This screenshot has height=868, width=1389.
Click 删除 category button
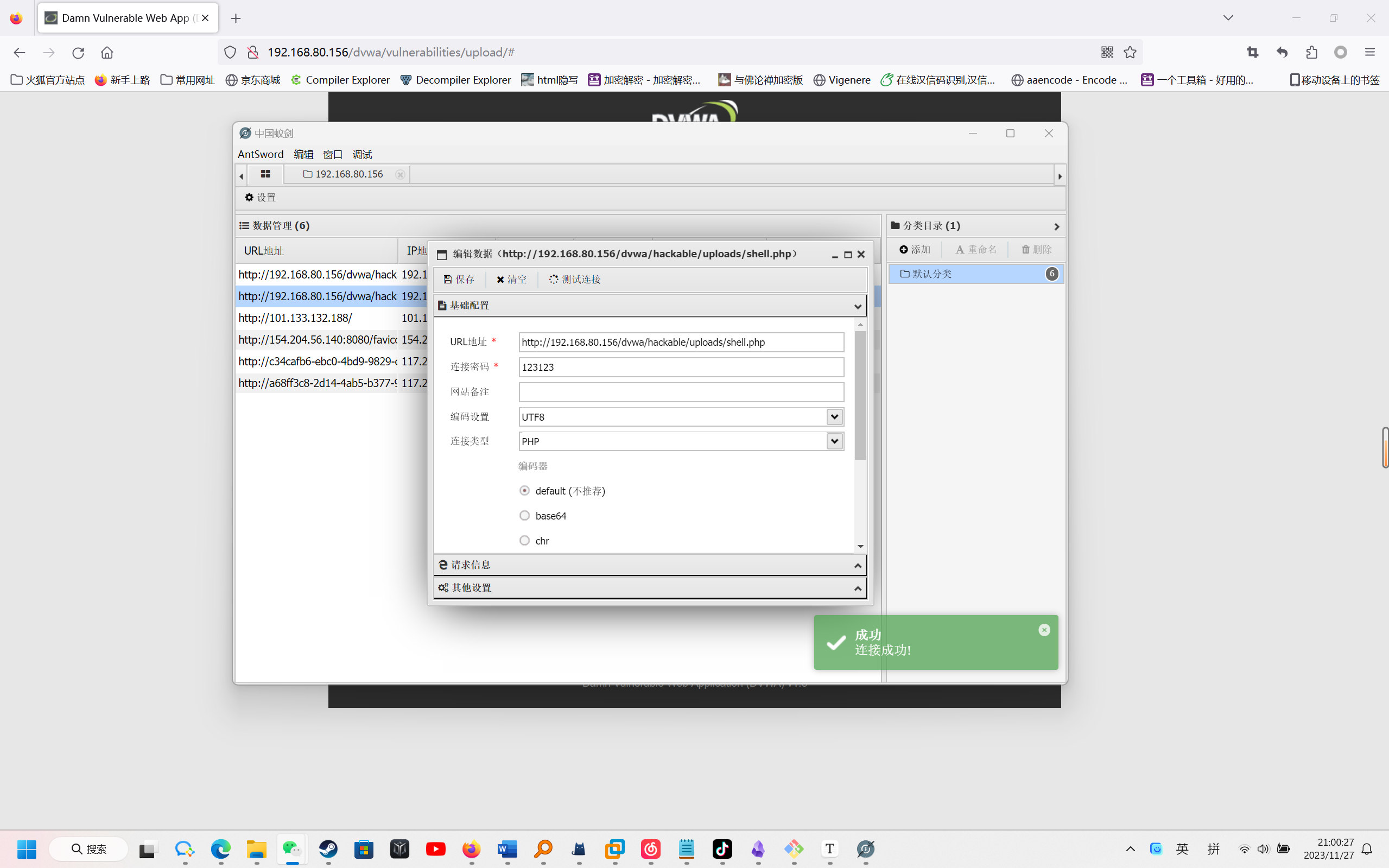click(x=1037, y=249)
